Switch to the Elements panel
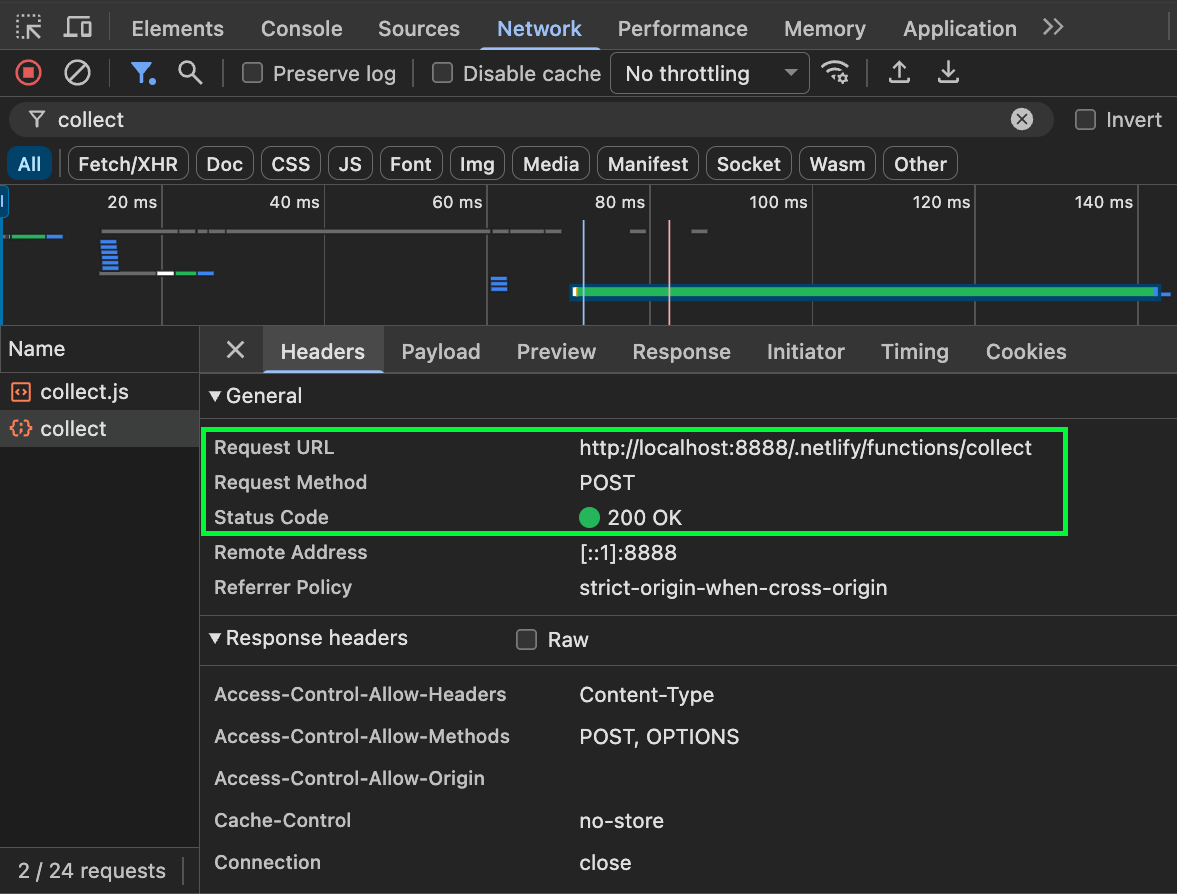The height and width of the screenshot is (894, 1177). point(178,29)
